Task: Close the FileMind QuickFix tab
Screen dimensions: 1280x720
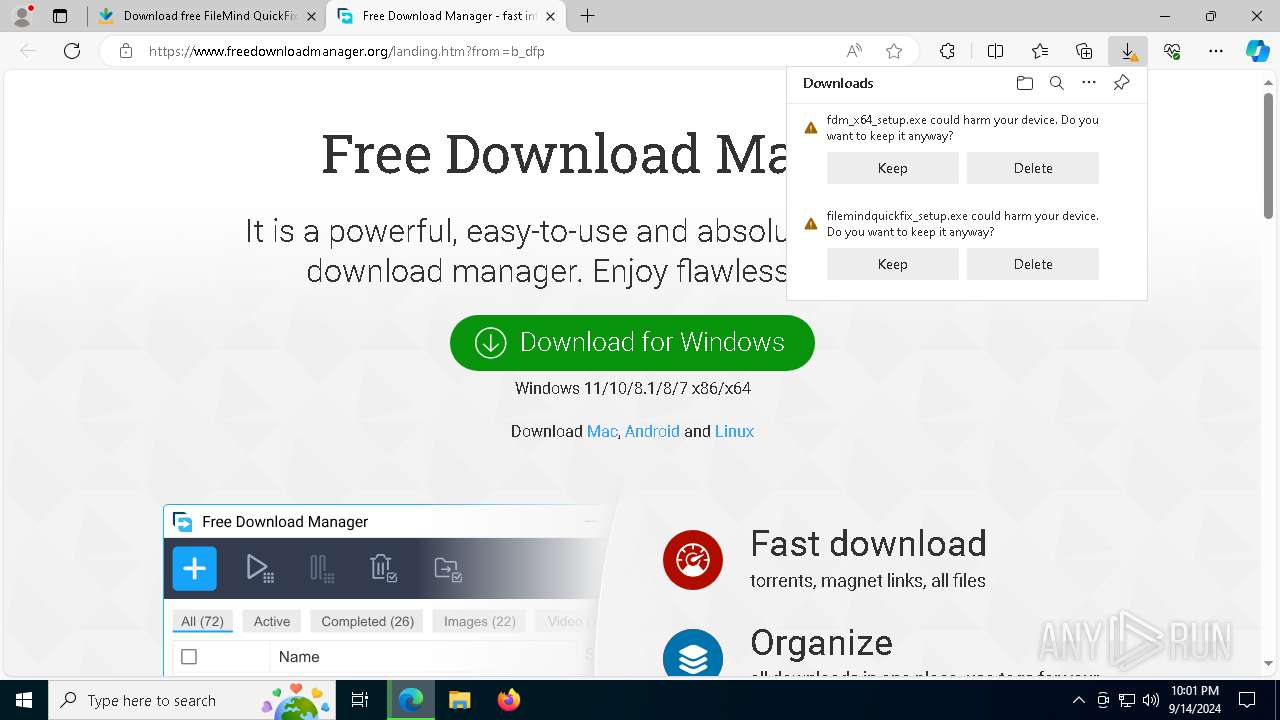Action: tap(311, 16)
